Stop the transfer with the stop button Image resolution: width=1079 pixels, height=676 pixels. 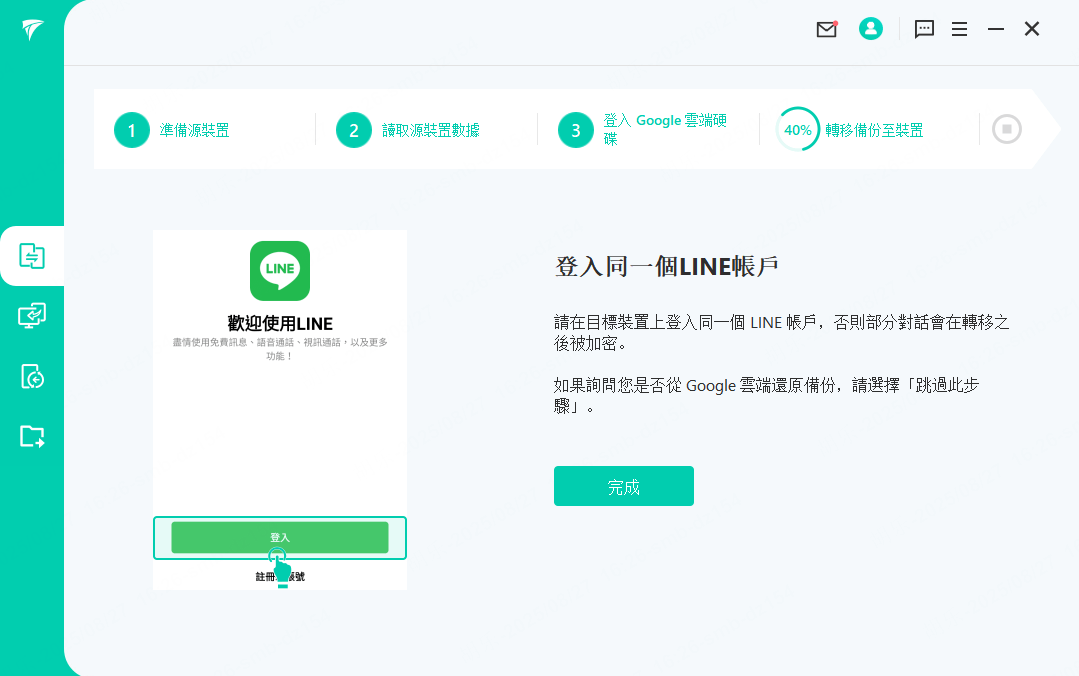click(1006, 129)
